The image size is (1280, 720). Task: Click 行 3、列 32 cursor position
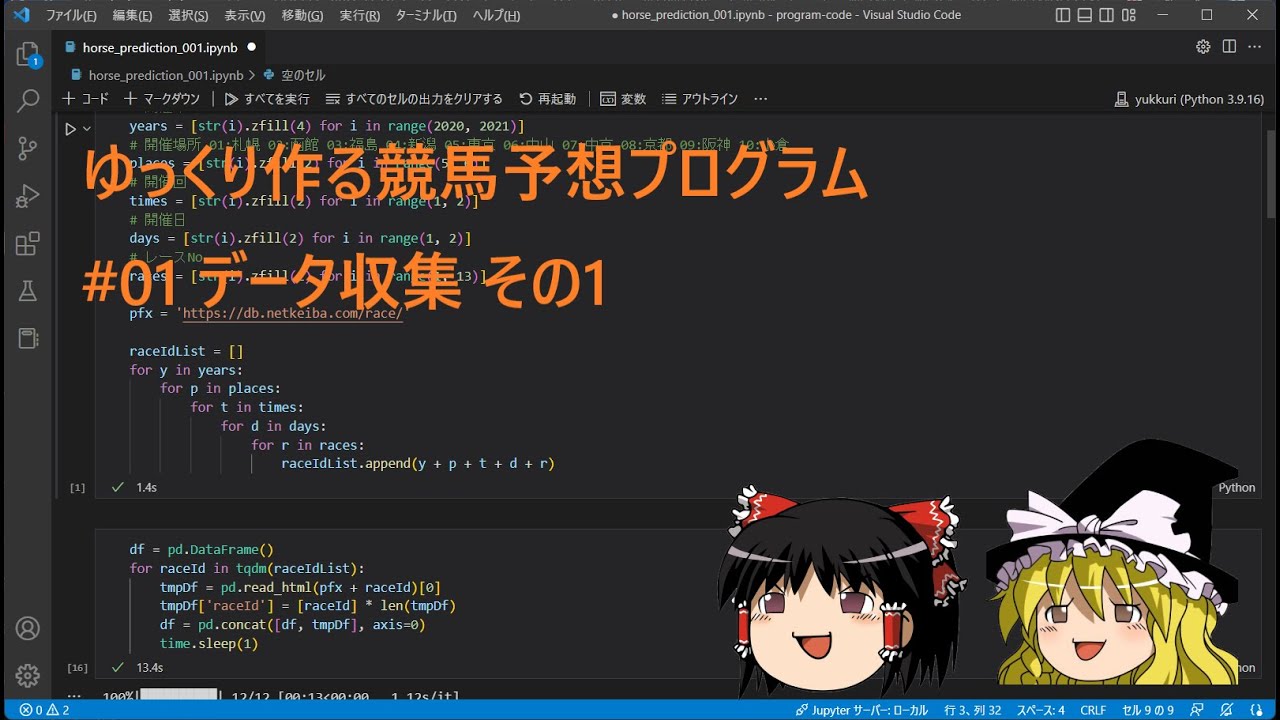click(x=972, y=710)
